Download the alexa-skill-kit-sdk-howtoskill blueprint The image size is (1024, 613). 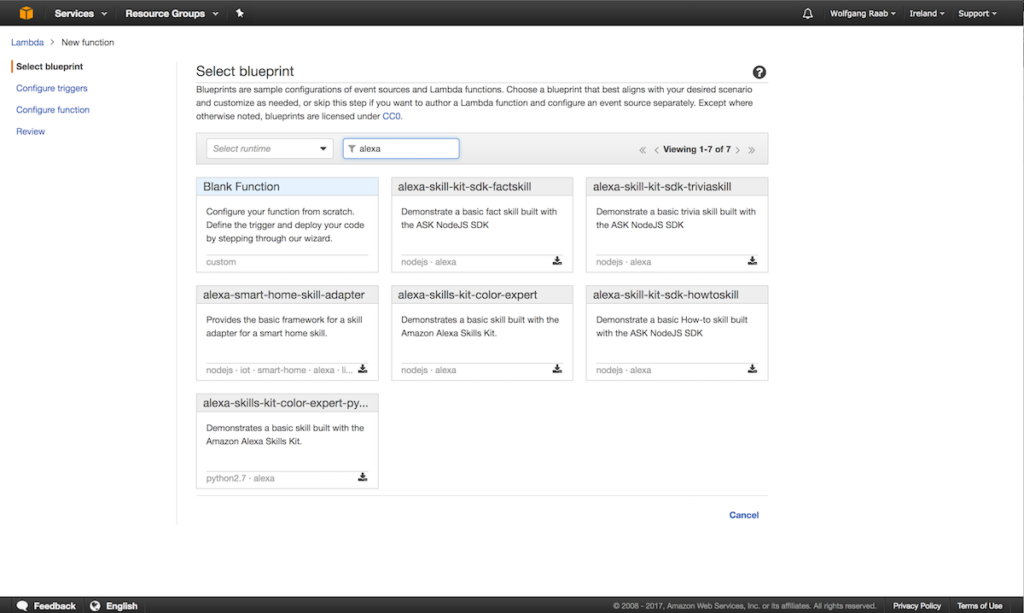(752, 369)
